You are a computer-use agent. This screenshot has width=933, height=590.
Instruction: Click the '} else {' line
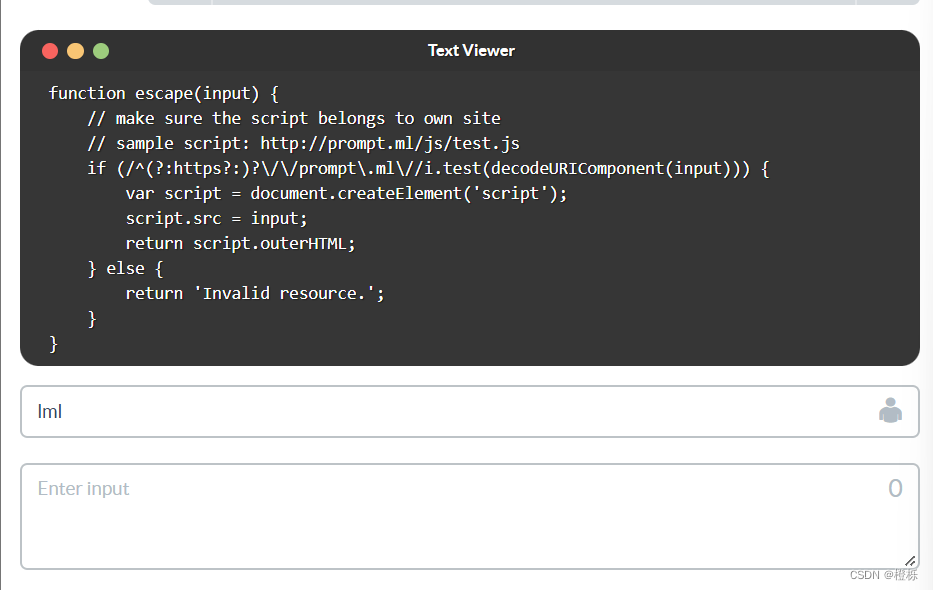click(126, 268)
